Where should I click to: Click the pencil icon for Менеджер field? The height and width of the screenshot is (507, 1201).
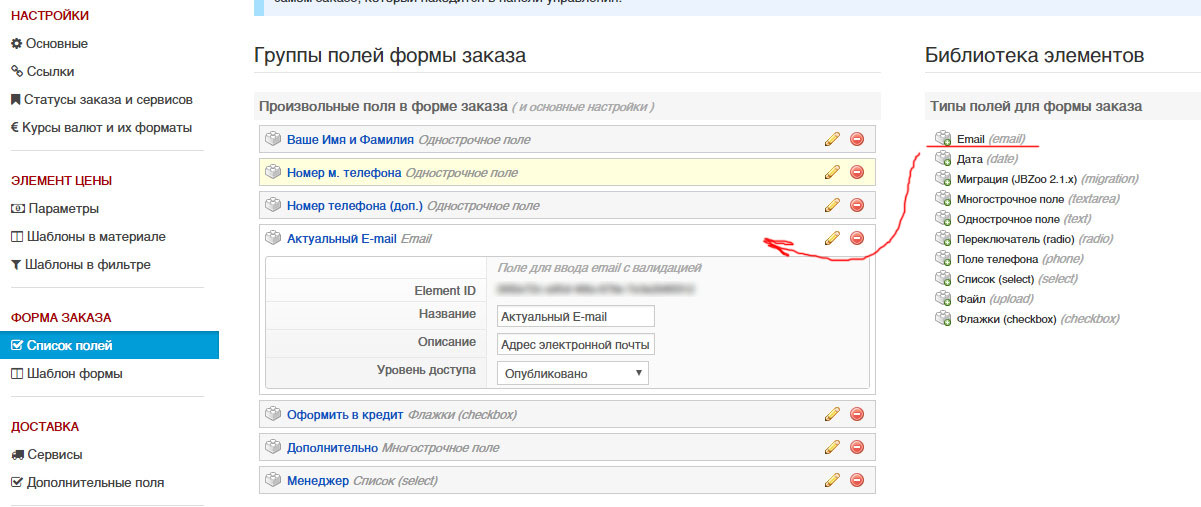pyautogui.click(x=832, y=480)
